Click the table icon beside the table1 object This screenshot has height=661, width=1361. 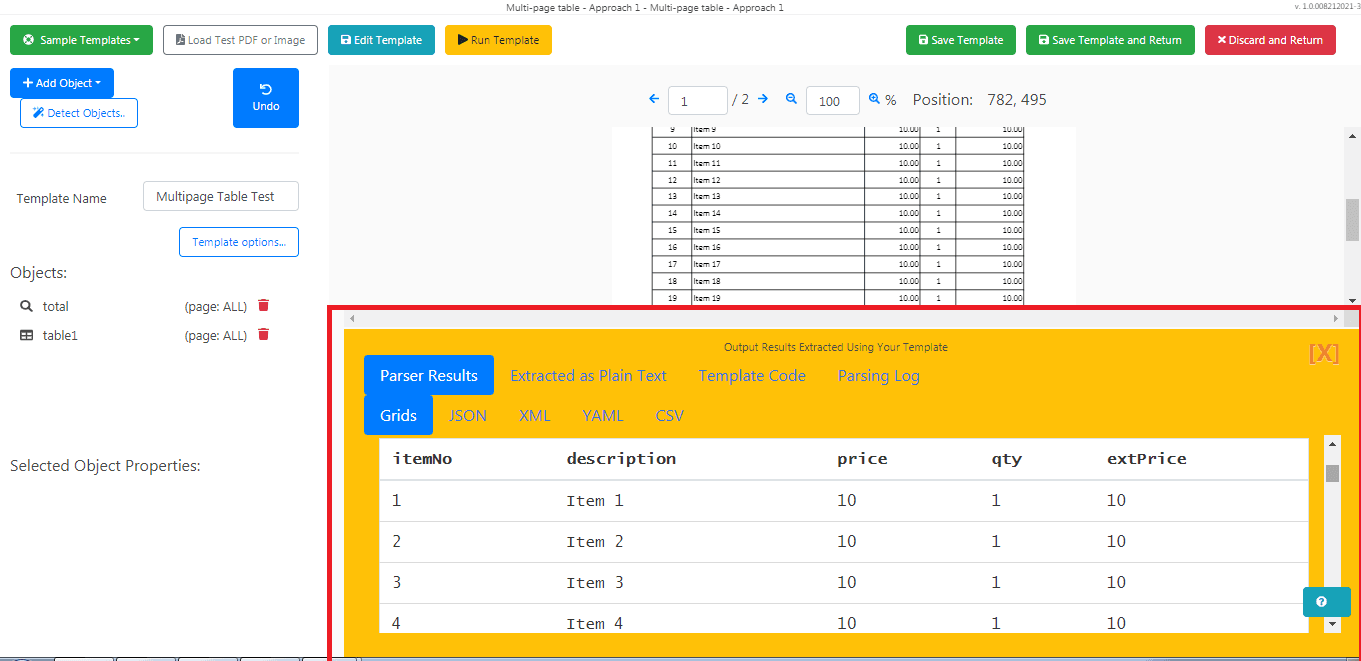coord(26,335)
